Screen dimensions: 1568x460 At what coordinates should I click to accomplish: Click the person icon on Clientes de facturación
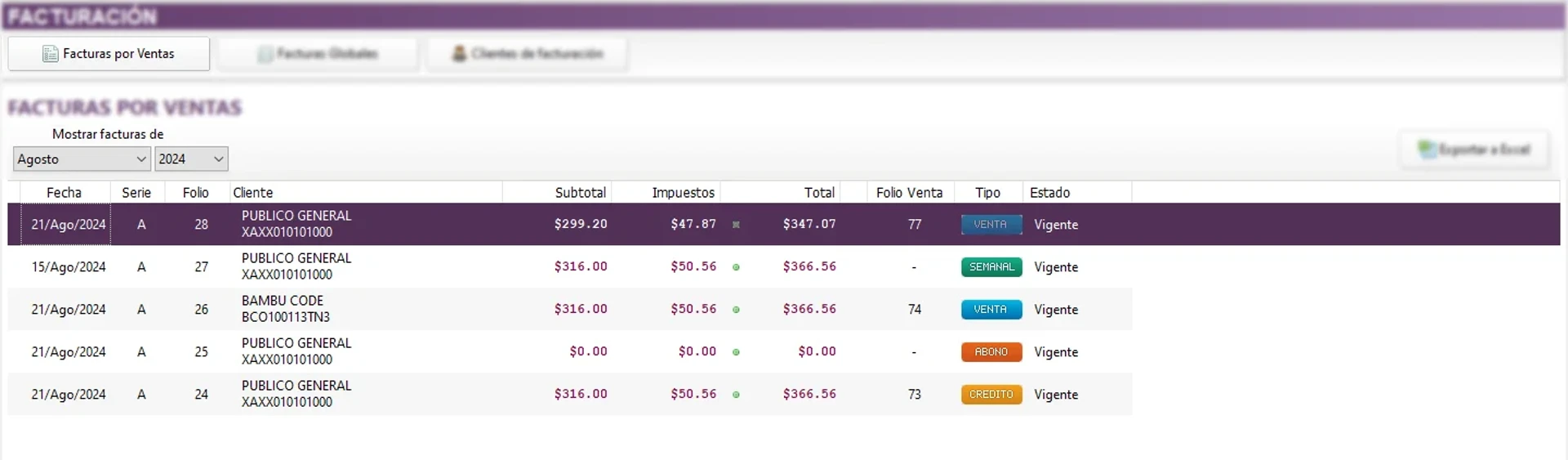[459, 54]
